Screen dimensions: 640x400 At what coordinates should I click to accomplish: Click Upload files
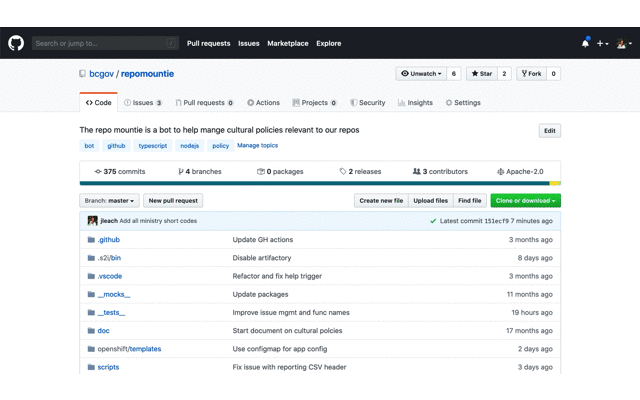coord(431,200)
